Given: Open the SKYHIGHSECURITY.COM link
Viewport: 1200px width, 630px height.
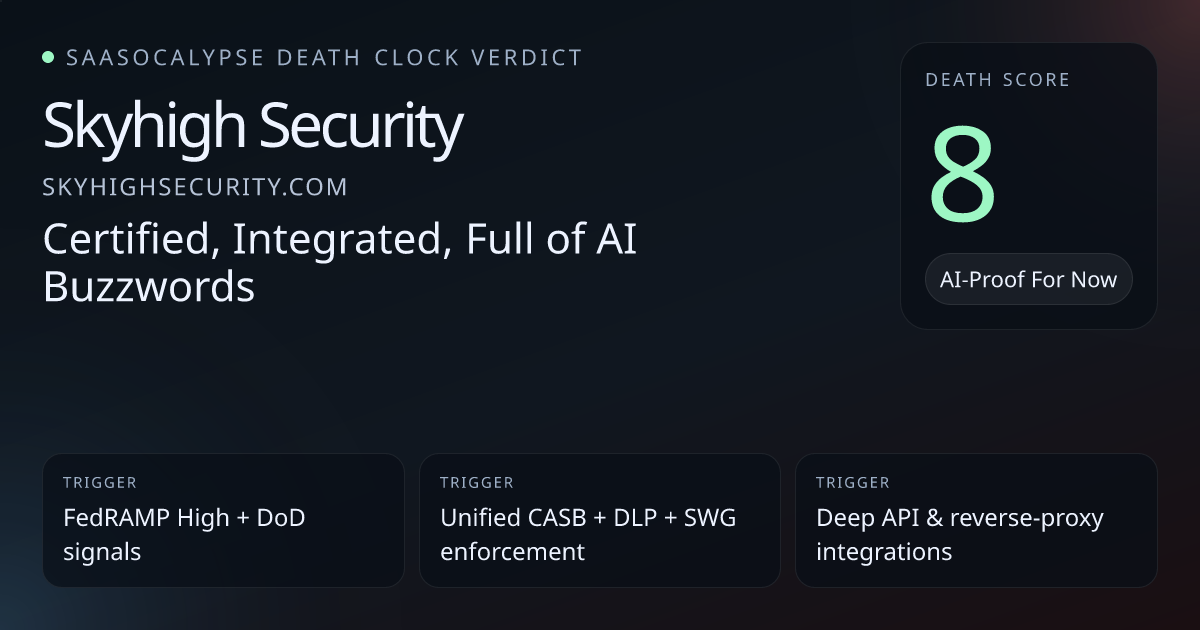Looking at the screenshot, I should (x=195, y=187).
